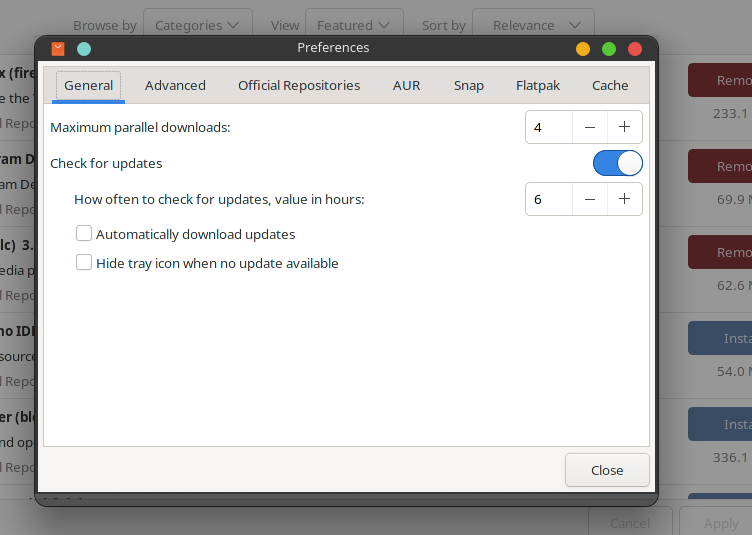Click the orange Pamac icon in the title bar
Image resolution: width=752 pixels, height=535 pixels.
coord(58,49)
